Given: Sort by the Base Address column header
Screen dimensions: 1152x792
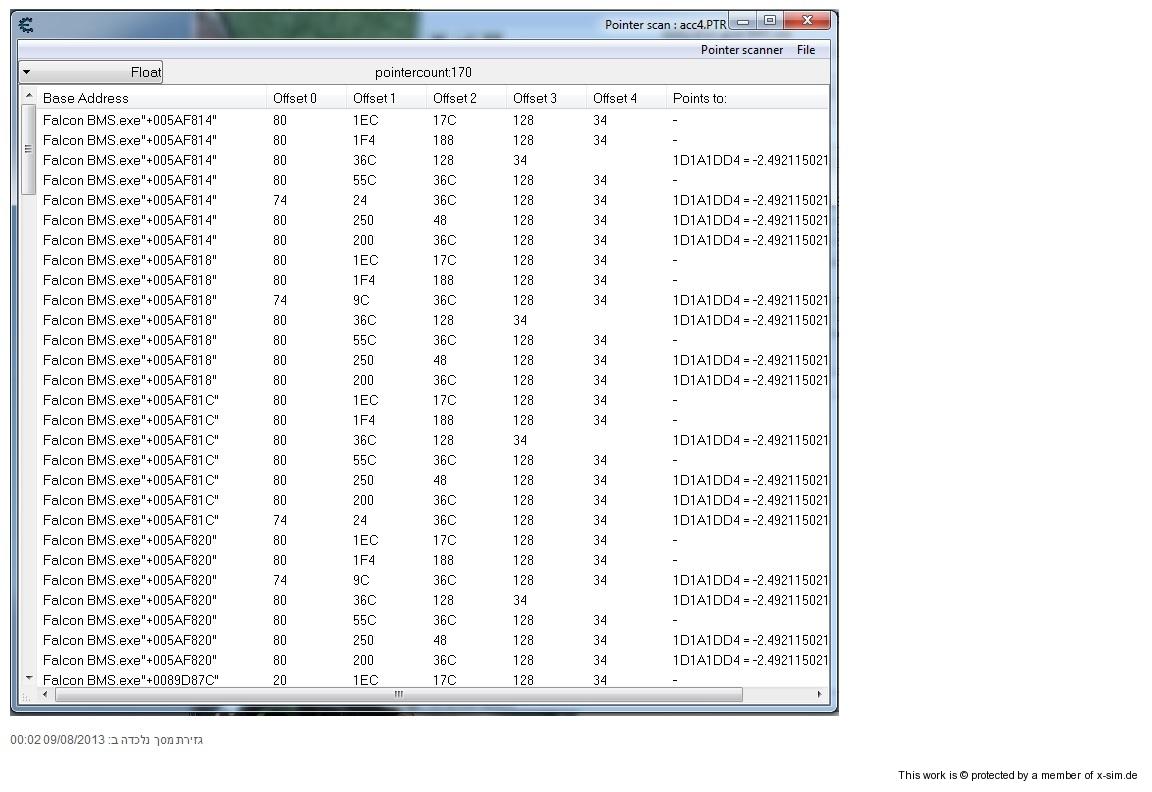Looking at the screenshot, I should coord(86,98).
